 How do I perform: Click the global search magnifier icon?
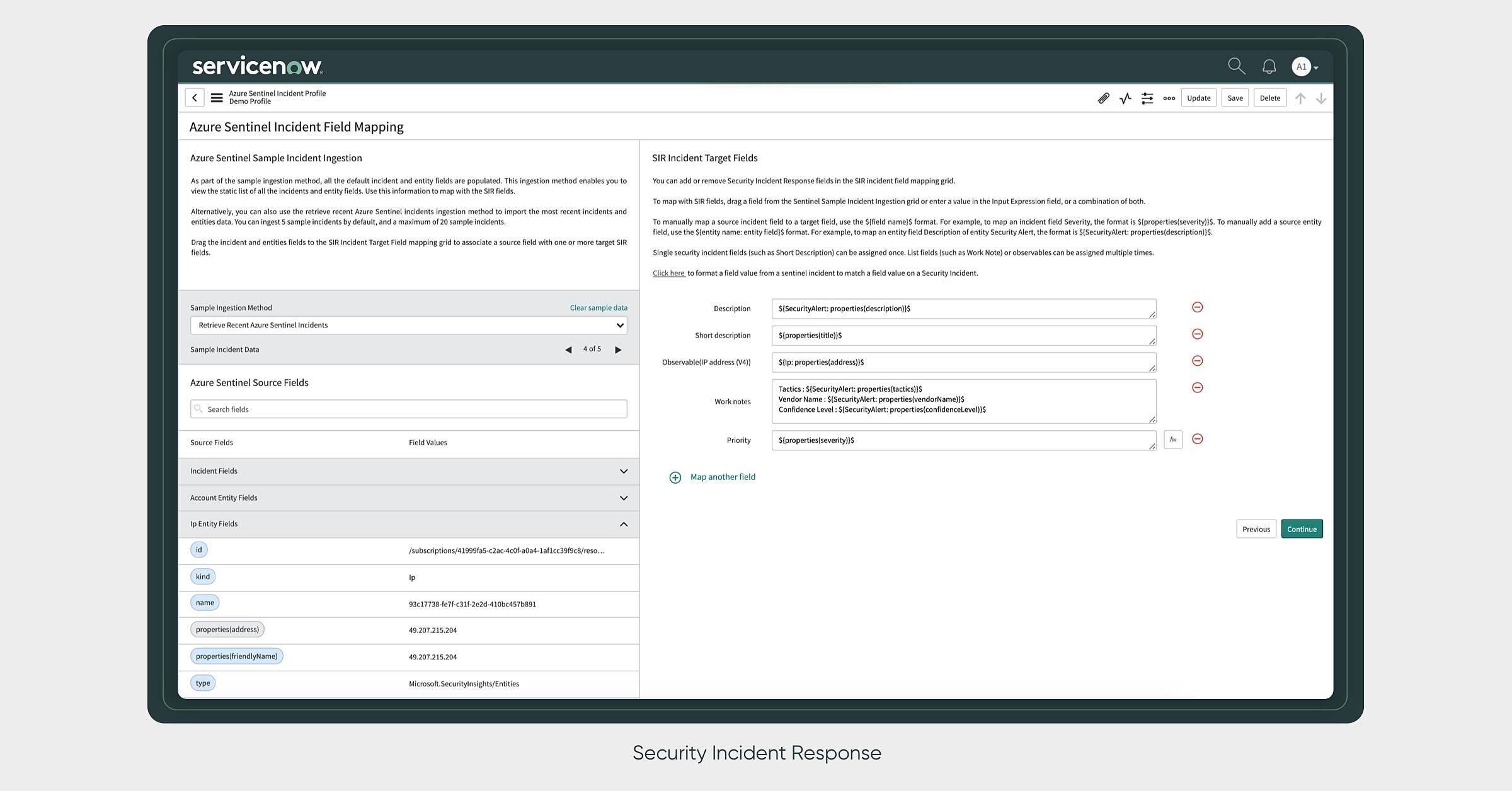(x=1236, y=65)
